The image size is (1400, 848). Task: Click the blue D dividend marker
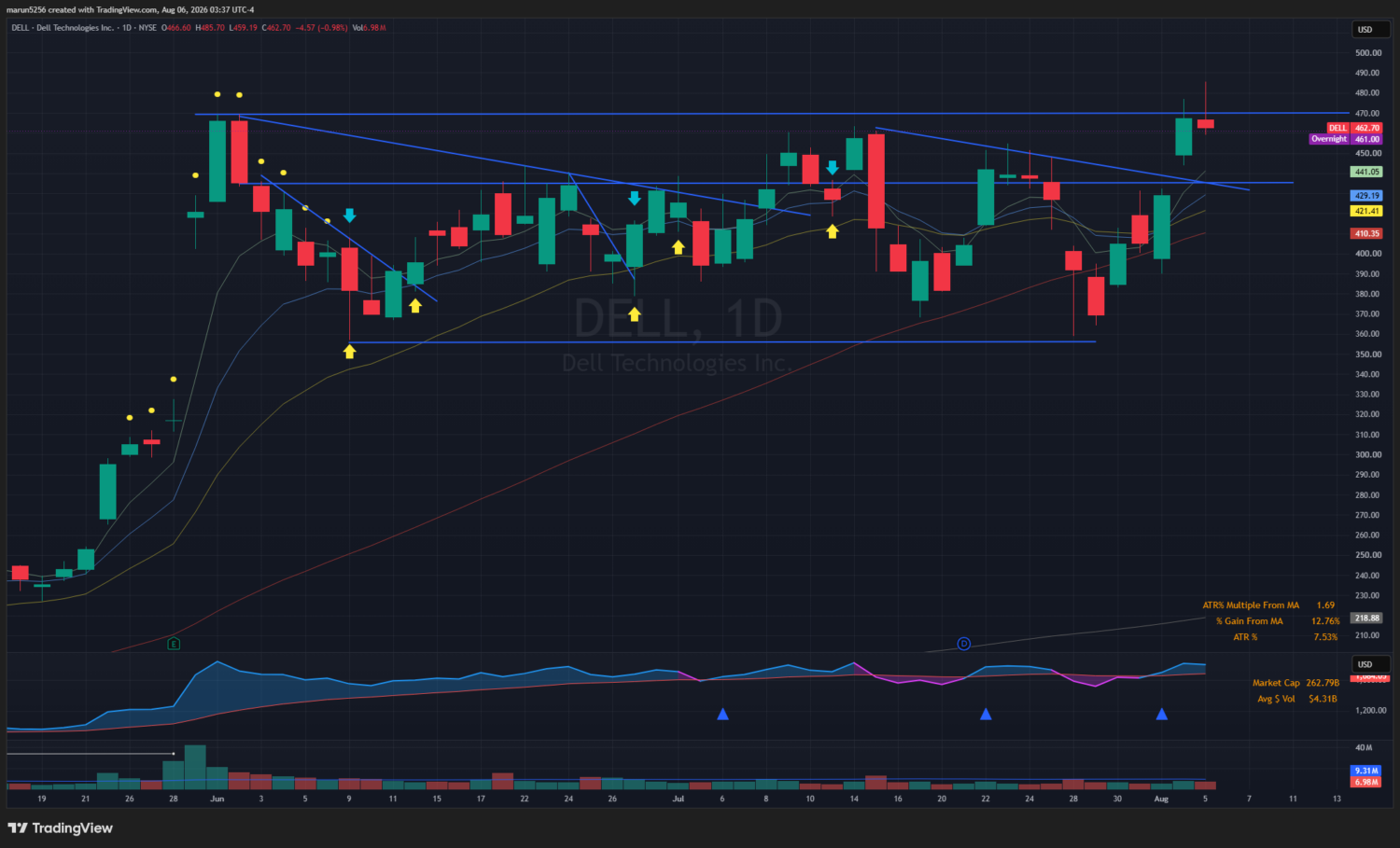[964, 644]
